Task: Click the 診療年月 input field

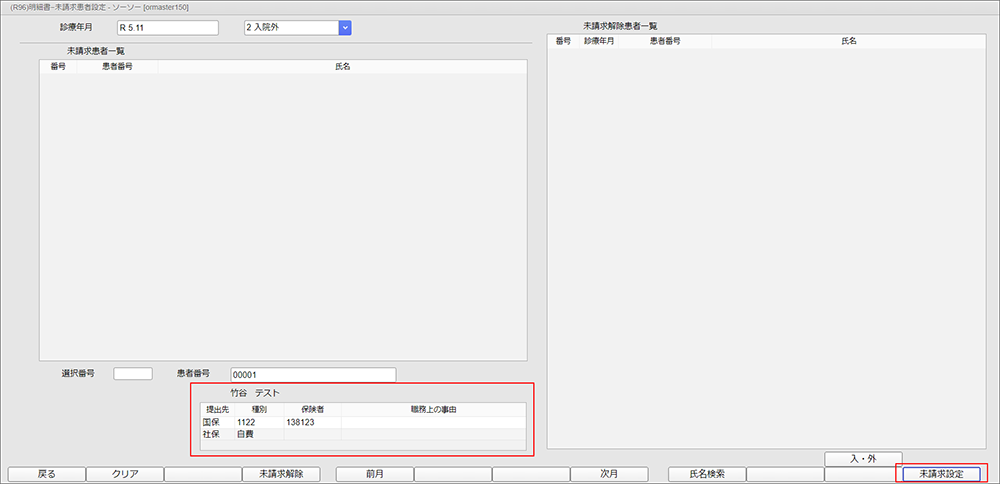Action: [167, 27]
